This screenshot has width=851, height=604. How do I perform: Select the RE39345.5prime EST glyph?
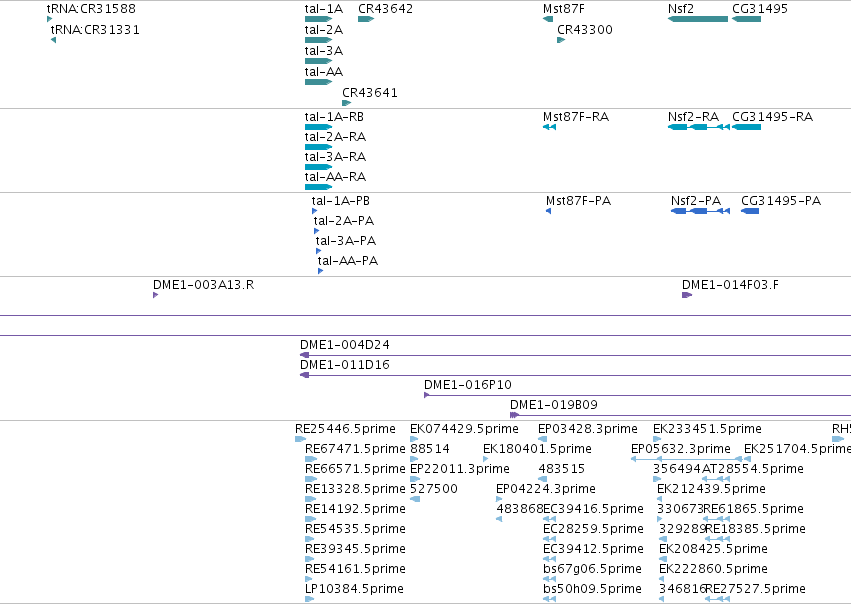point(310,559)
